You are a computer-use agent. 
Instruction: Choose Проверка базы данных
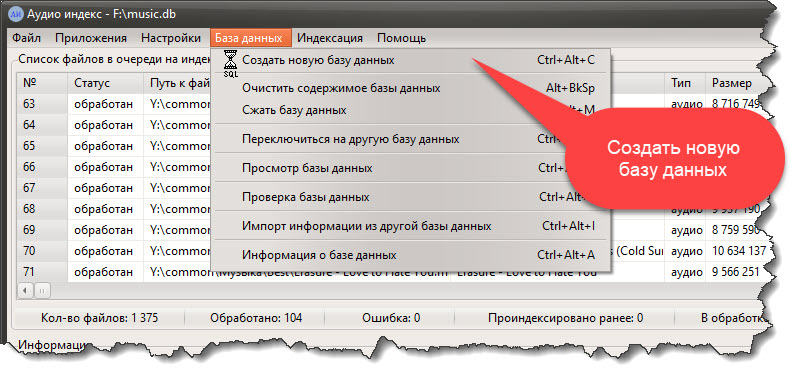(x=411, y=197)
